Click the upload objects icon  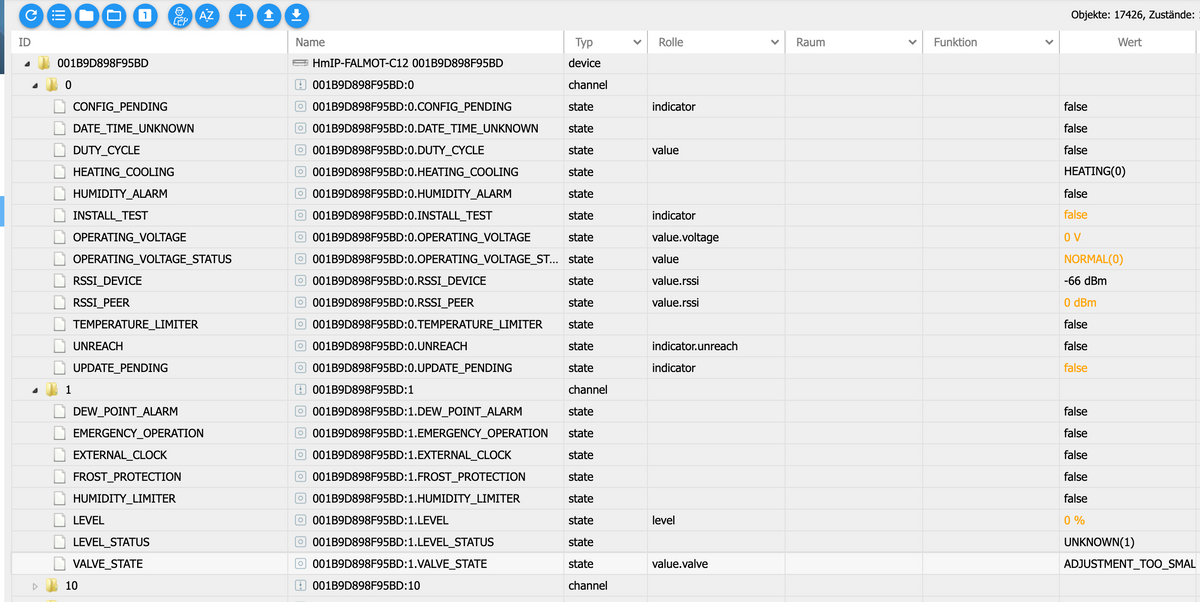click(268, 15)
